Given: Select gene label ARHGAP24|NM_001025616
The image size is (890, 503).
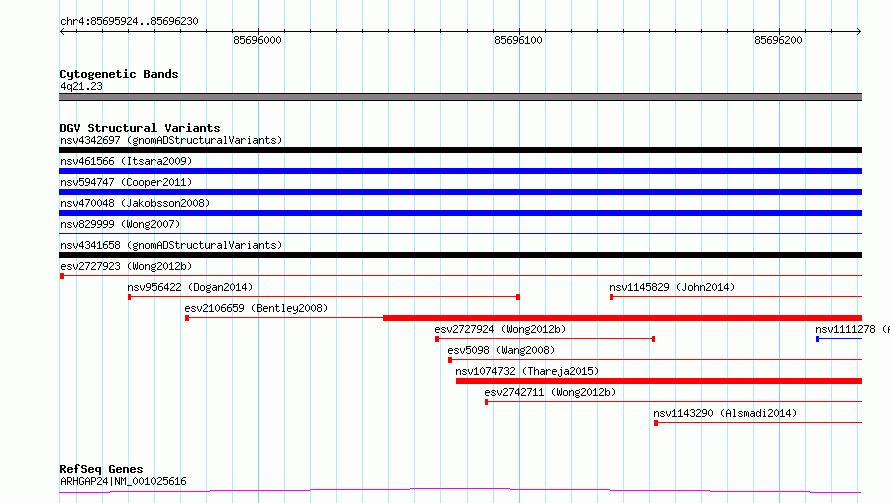Looking at the screenshot, I should tap(123, 481).
